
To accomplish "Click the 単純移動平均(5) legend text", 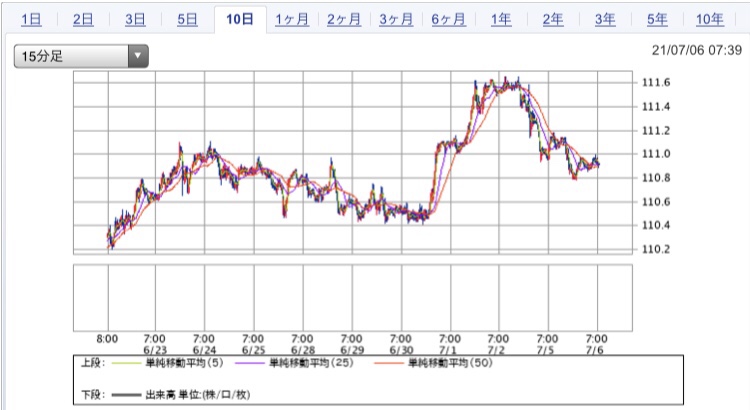I will pos(185,363).
